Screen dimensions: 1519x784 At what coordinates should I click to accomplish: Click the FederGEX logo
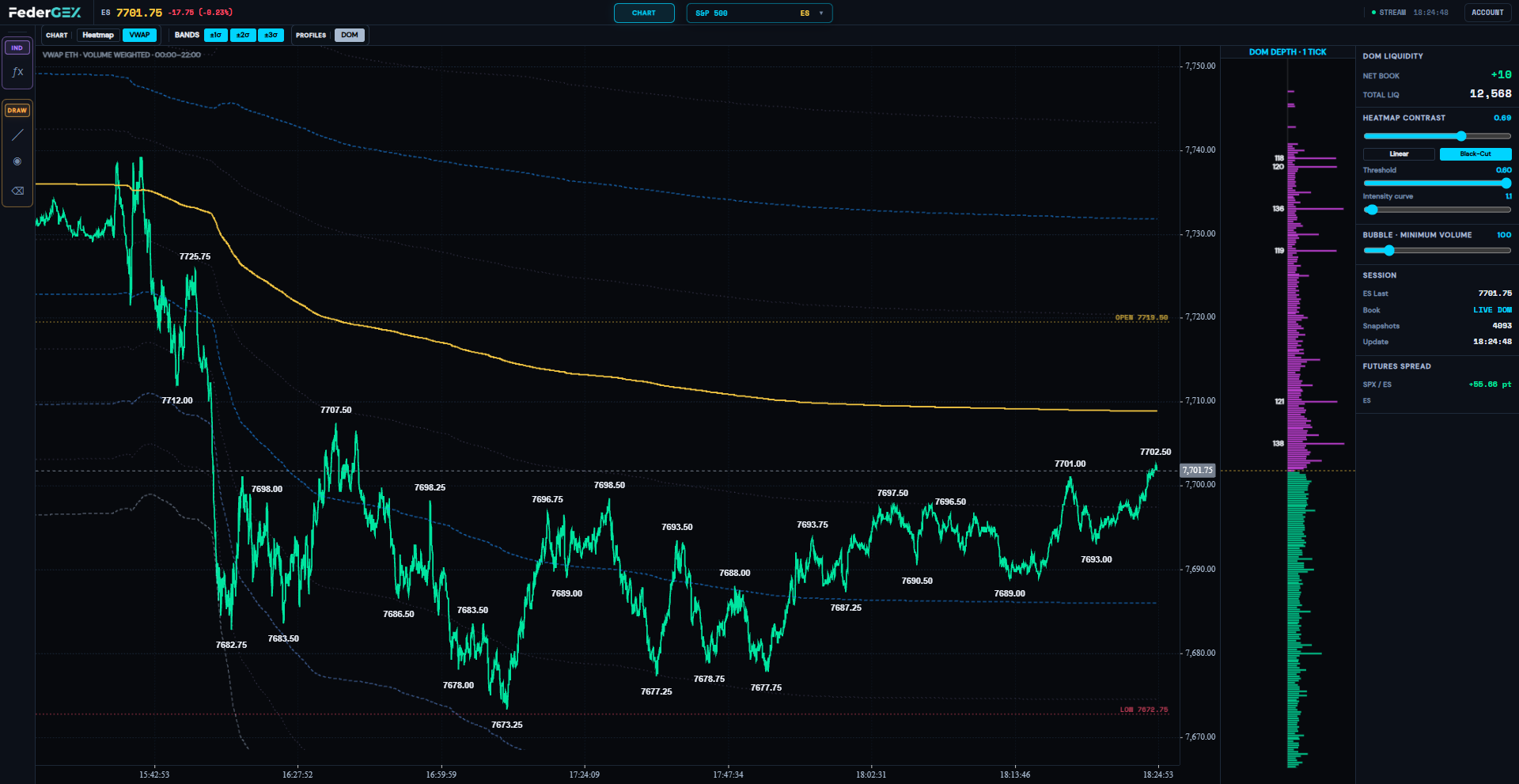tap(45, 13)
